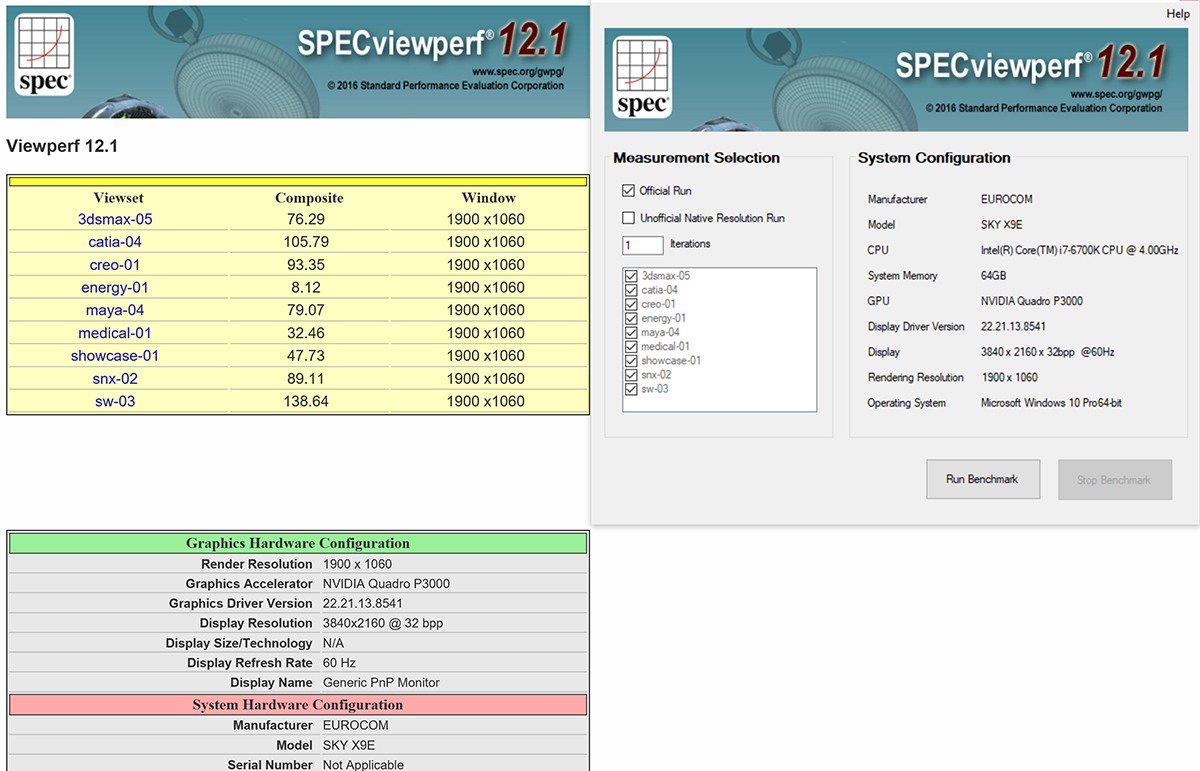Viewport: 1200px width, 771px height.
Task: Open the catia-04 viewset link
Action: [115, 242]
